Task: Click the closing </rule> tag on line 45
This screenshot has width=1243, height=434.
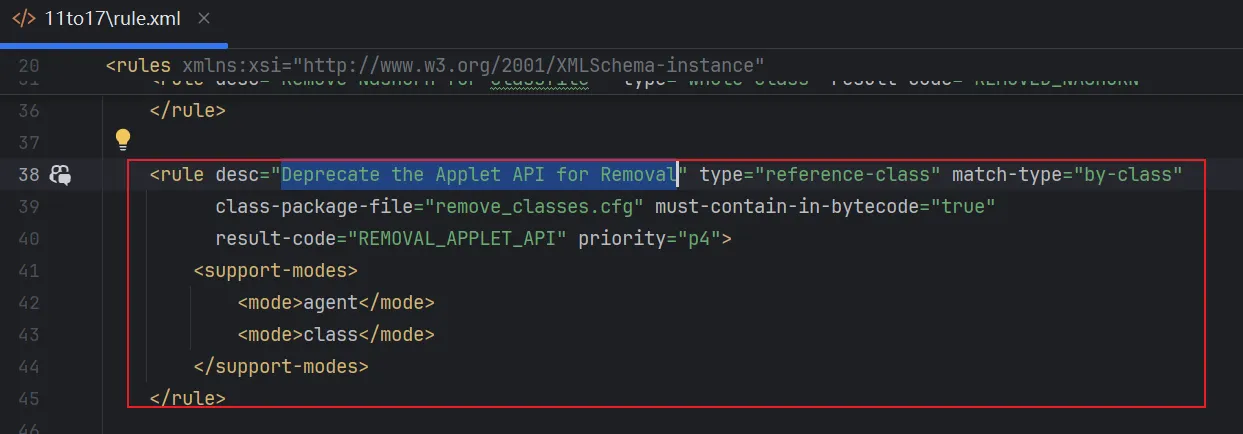Action: (x=188, y=398)
